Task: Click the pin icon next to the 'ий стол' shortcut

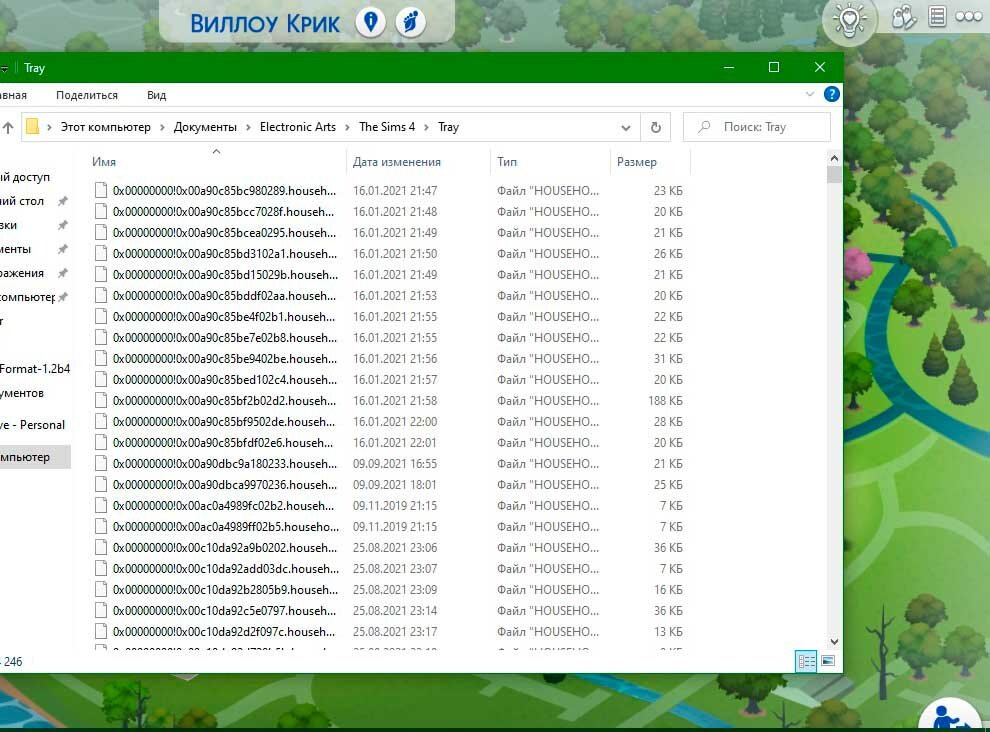Action: point(63,201)
